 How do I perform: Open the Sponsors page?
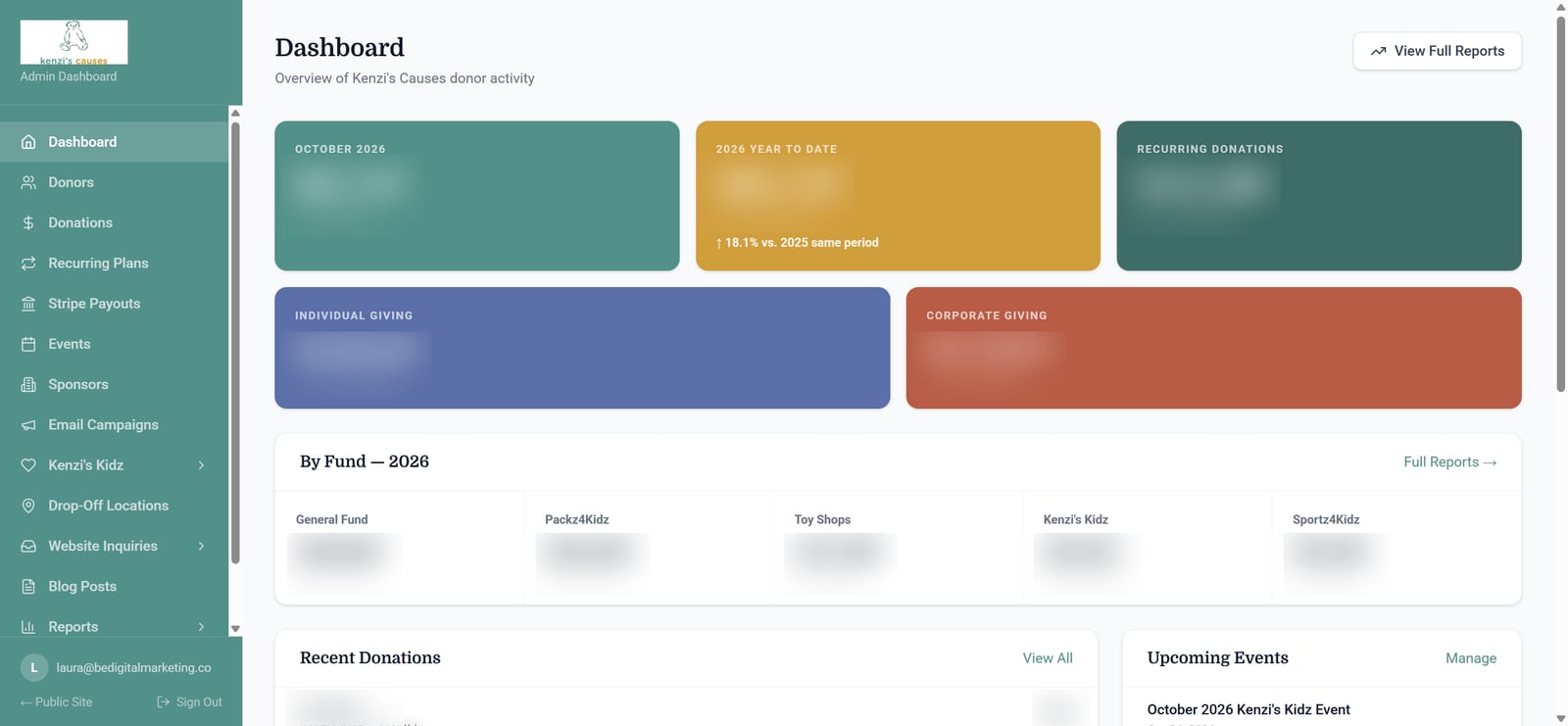pos(114,384)
